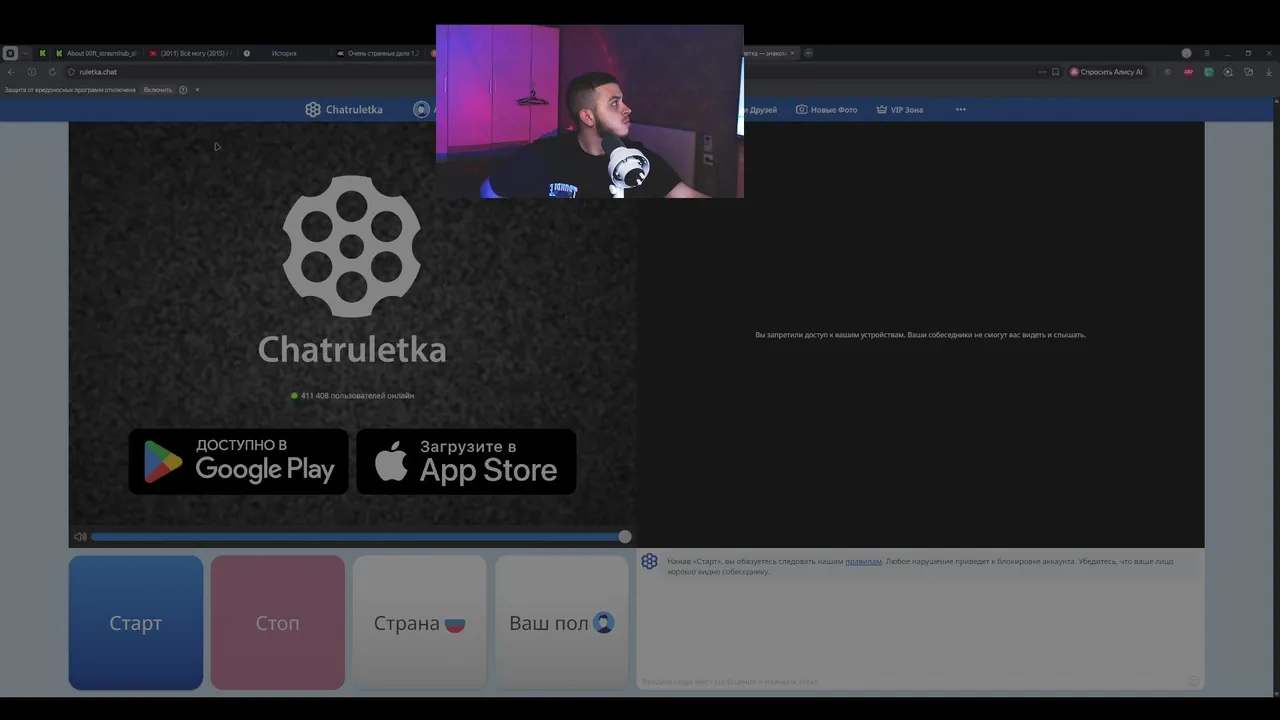Click the Старт button
The height and width of the screenshot is (720, 1280).
136,623
